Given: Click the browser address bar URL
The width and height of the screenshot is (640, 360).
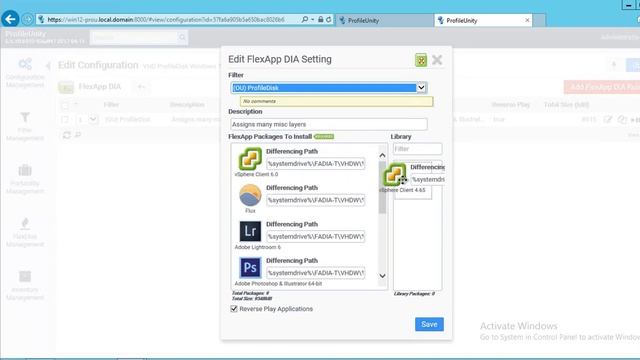Looking at the screenshot, I should (166, 19).
